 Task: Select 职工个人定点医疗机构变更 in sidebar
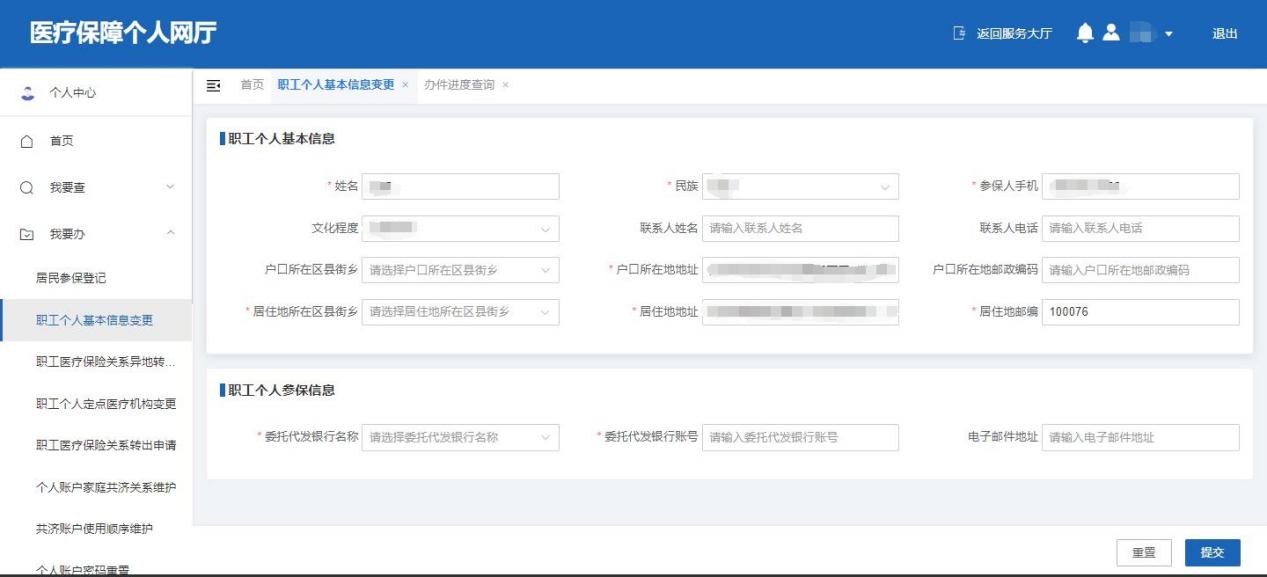[x=106, y=404]
